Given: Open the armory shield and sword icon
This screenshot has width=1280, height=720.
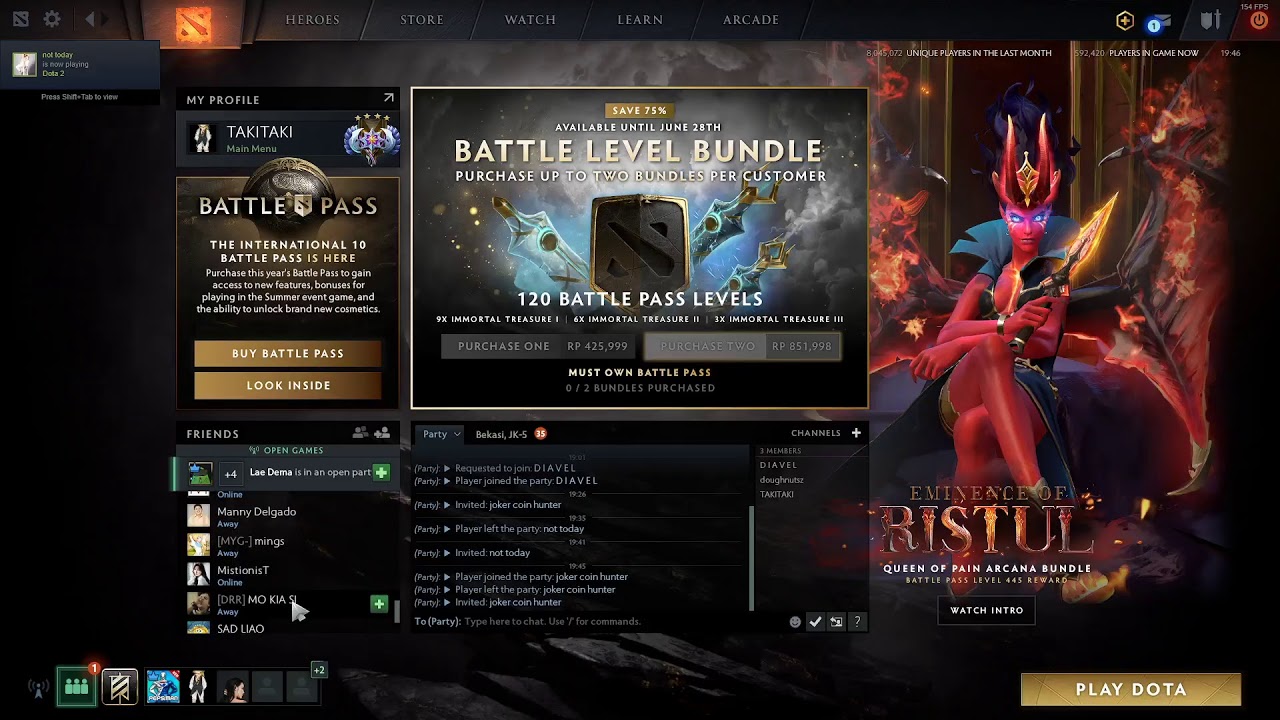Looking at the screenshot, I should (x=1211, y=20).
